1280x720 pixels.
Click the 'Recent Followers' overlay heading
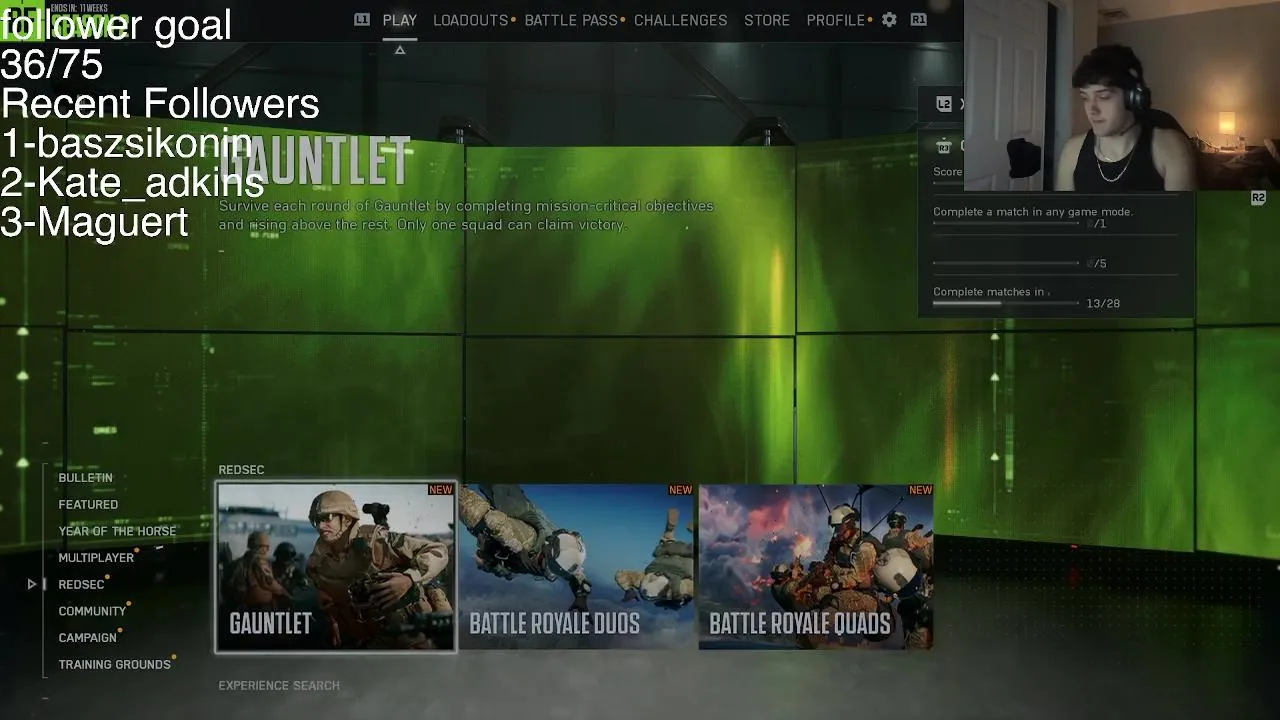[x=160, y=104]
